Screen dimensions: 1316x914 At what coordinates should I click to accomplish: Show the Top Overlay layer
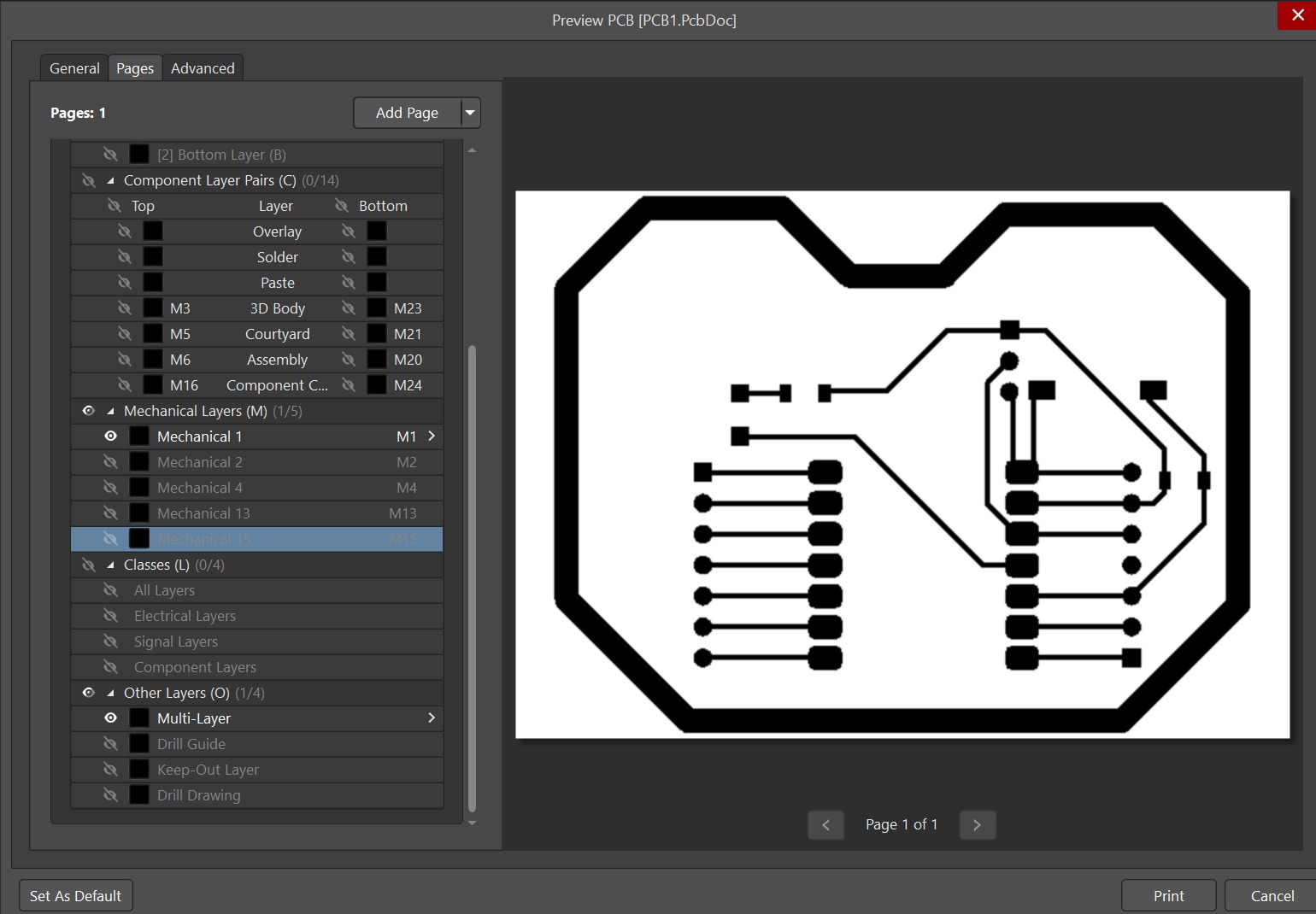[124, 231]
